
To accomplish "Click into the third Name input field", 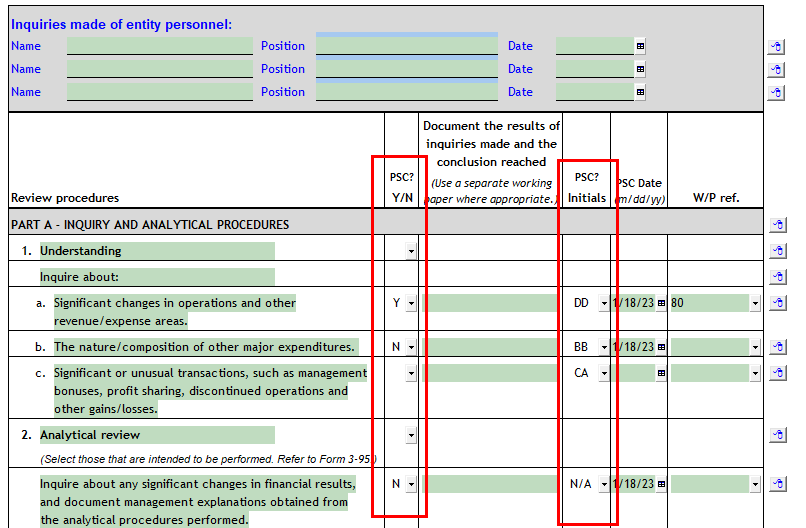I will [160, 92].
